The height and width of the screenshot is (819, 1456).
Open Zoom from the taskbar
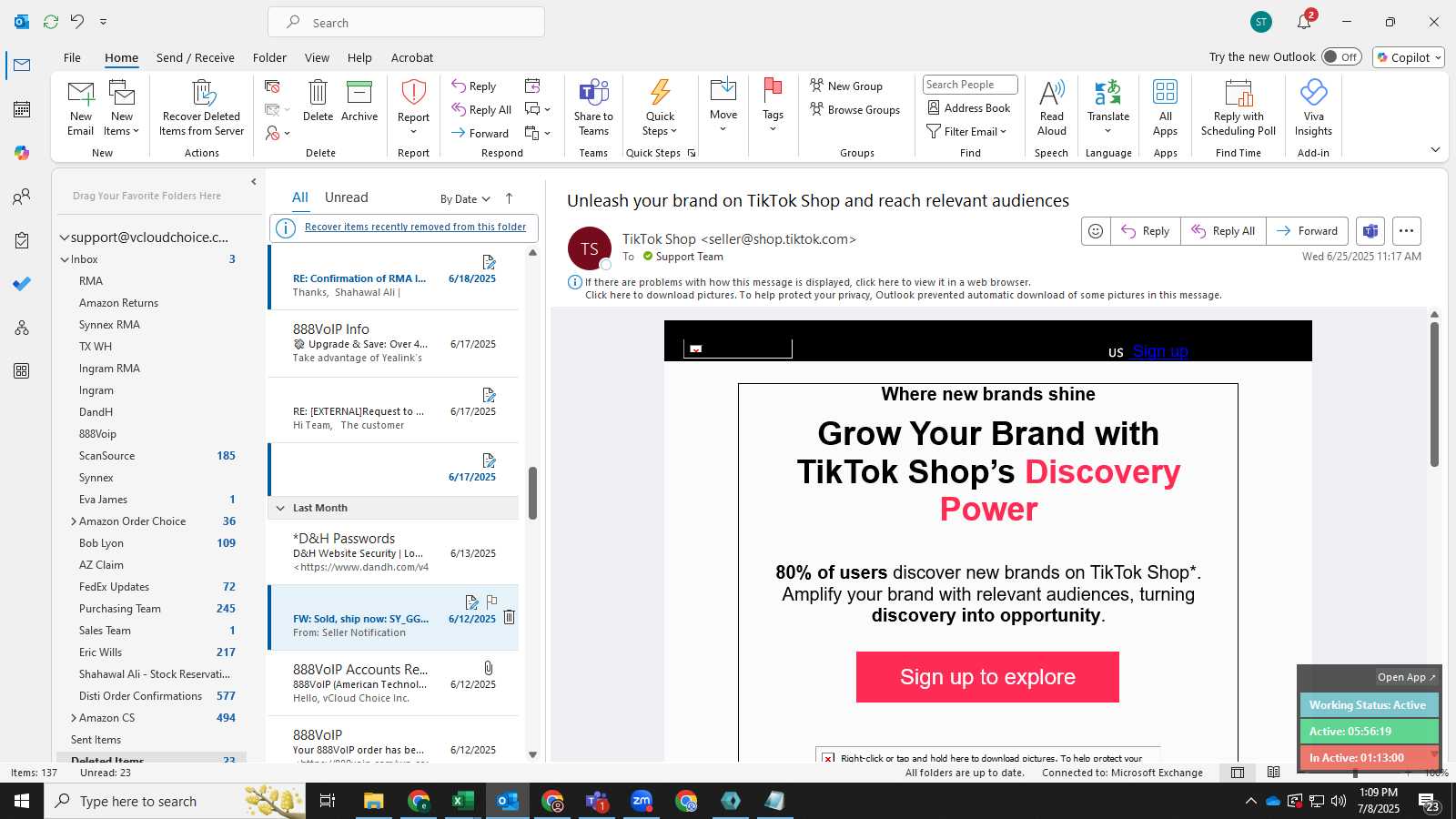[642, 801]
